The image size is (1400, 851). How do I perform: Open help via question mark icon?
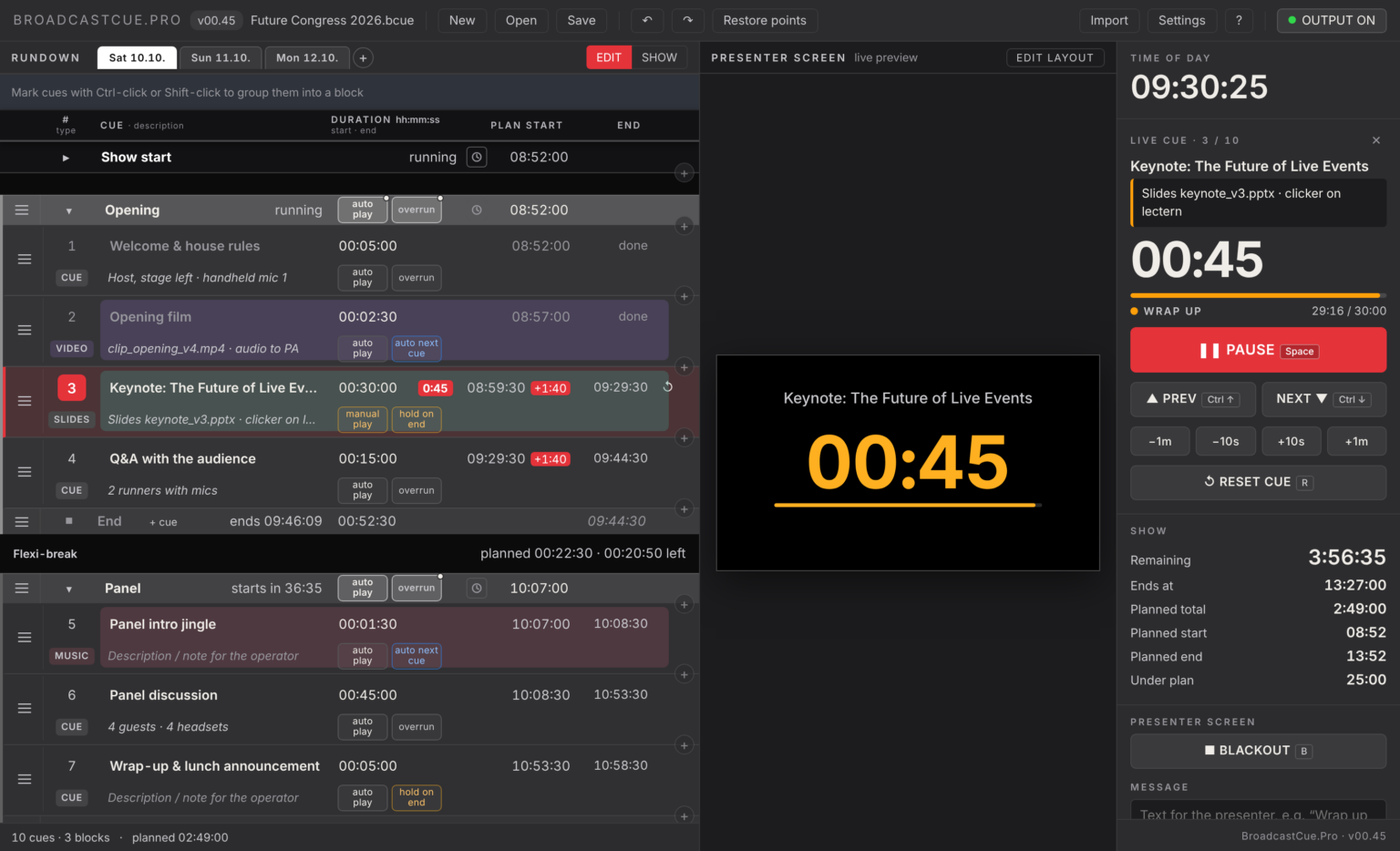[1239, 20]
